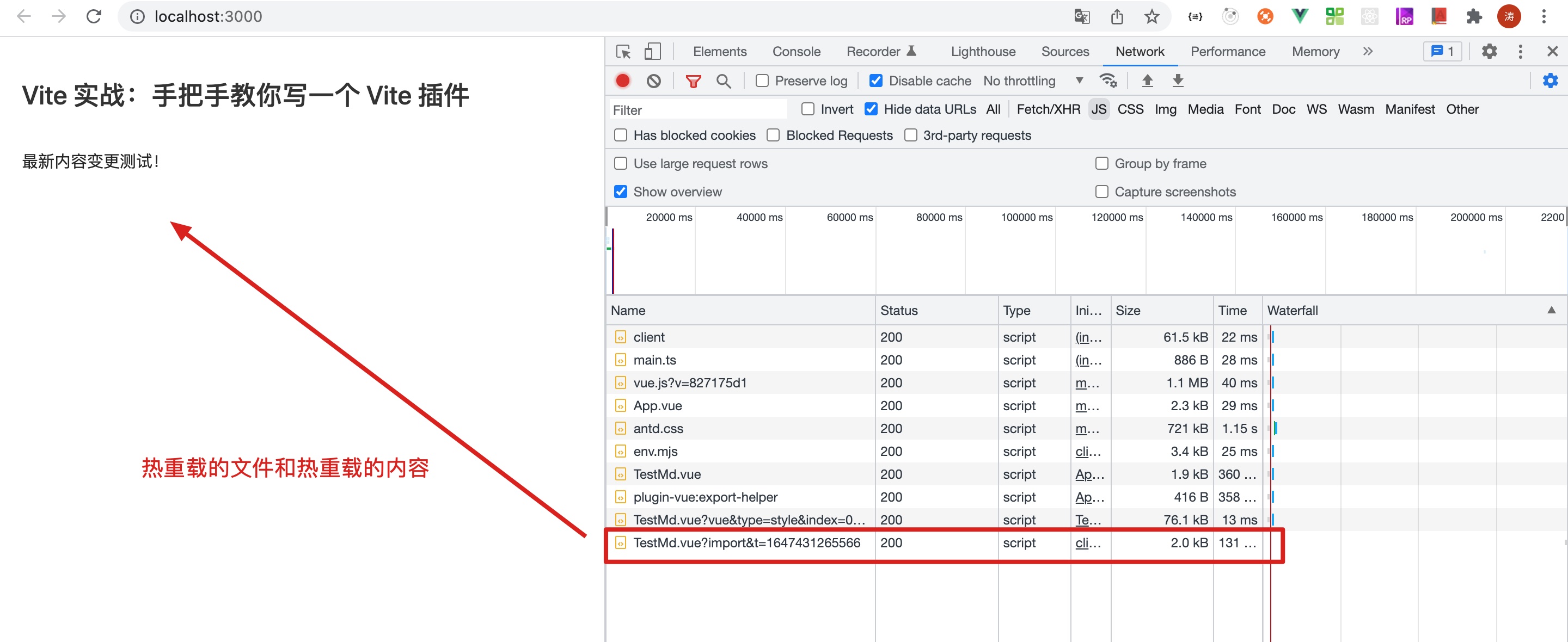View site information icon in address bar
The width and height of the screenshot is (1568, 642).
coord(138,16)
